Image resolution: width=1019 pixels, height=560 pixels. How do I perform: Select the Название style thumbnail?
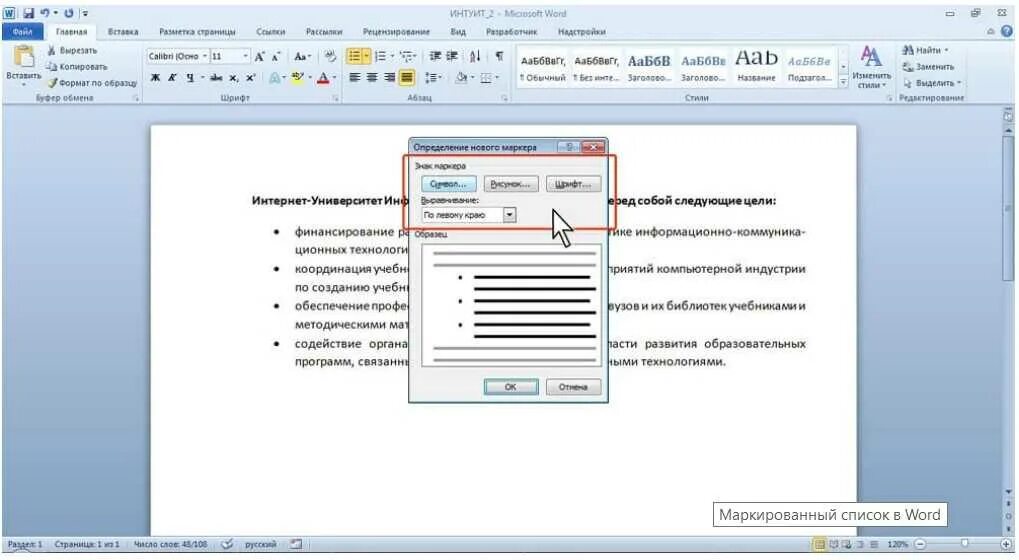(756, 68)
